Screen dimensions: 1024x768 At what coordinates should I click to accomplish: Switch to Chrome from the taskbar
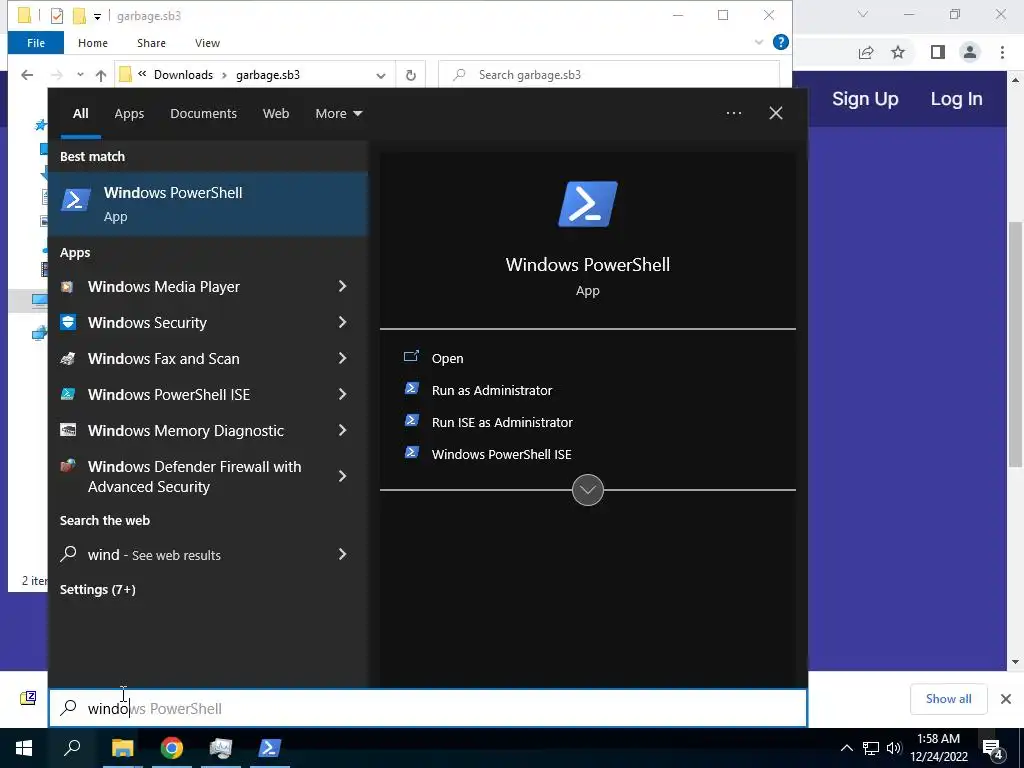(172, 748)
